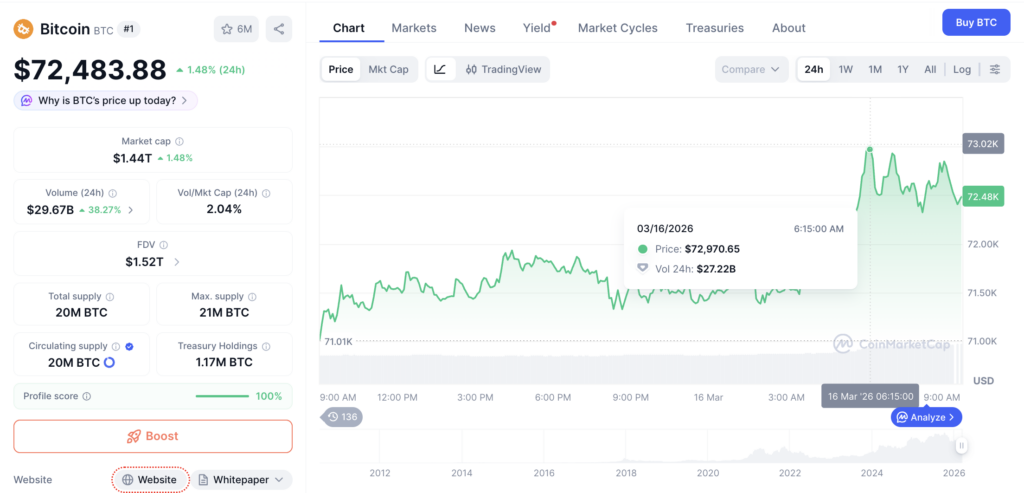Open chart settings sliders icon

click(995, 69)
